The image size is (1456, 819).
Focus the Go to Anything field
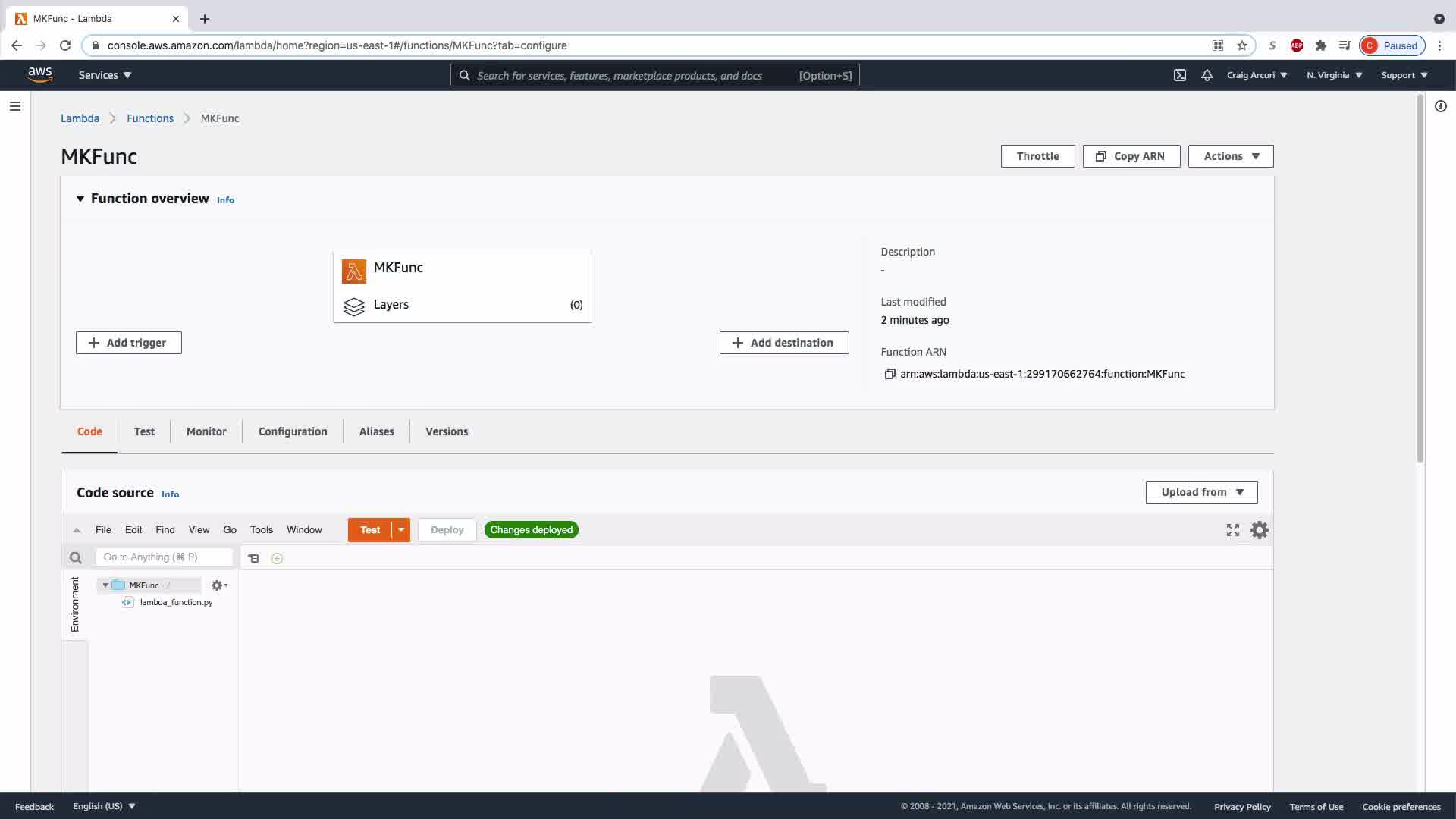click(x=164, y=557)
